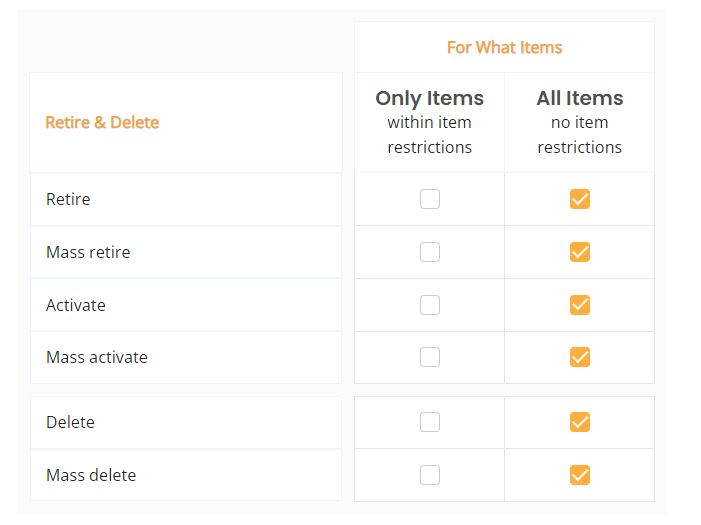Uncheck Retire for All Items
701x525 pixels.
tap(579, 199)
